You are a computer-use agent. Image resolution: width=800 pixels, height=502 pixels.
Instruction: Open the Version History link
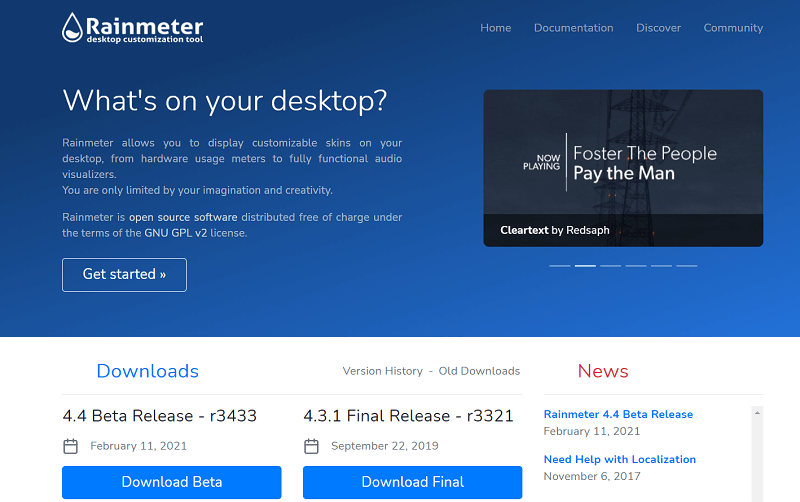click(x=383, y=371)
